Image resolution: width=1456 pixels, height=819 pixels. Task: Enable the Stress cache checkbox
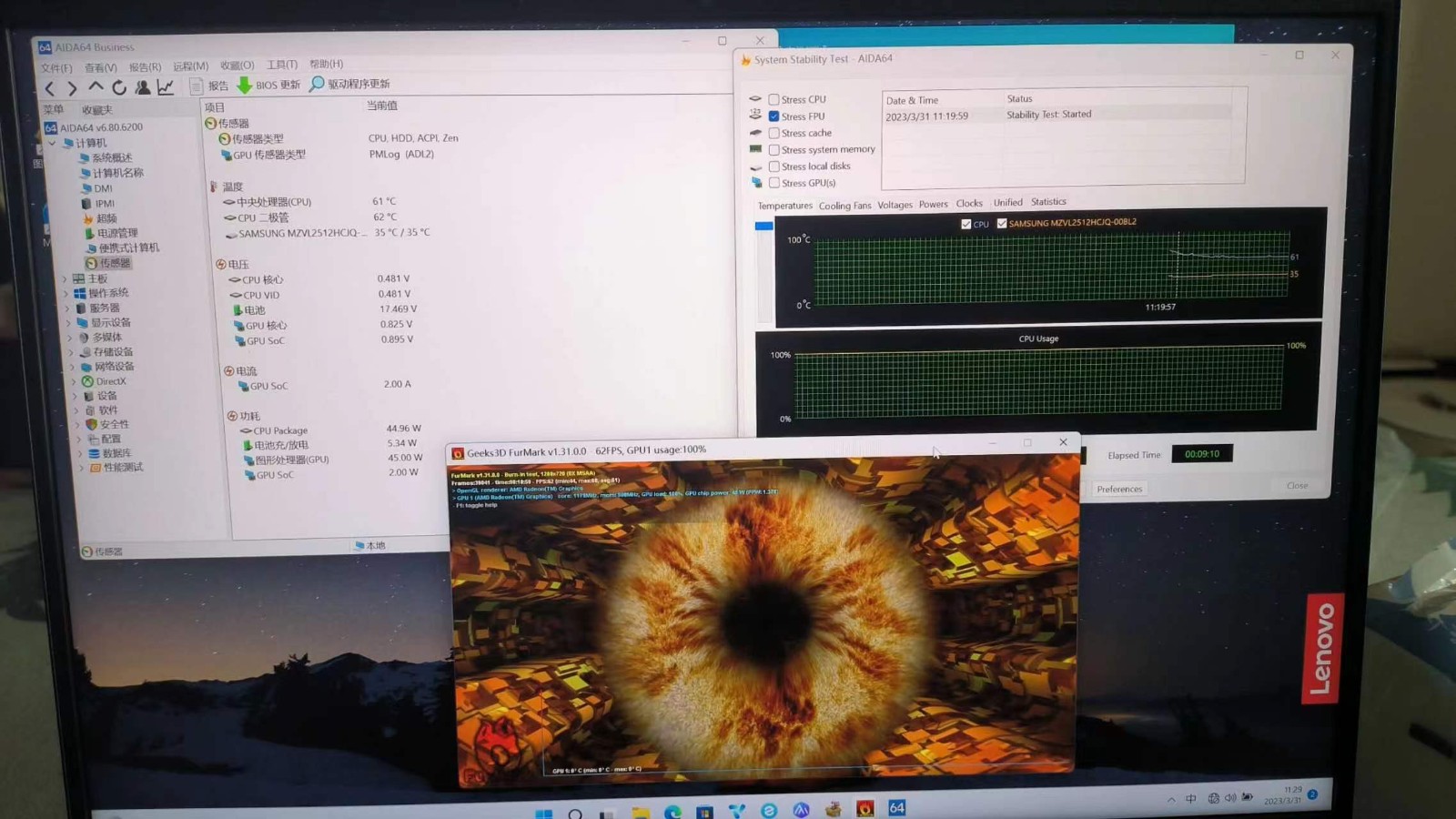coord(773,133)
